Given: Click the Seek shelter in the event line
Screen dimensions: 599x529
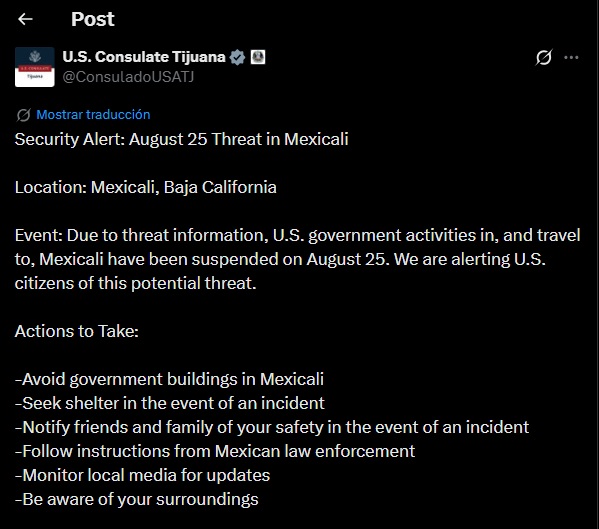Looking at the screenshot, I should point(170,403).
